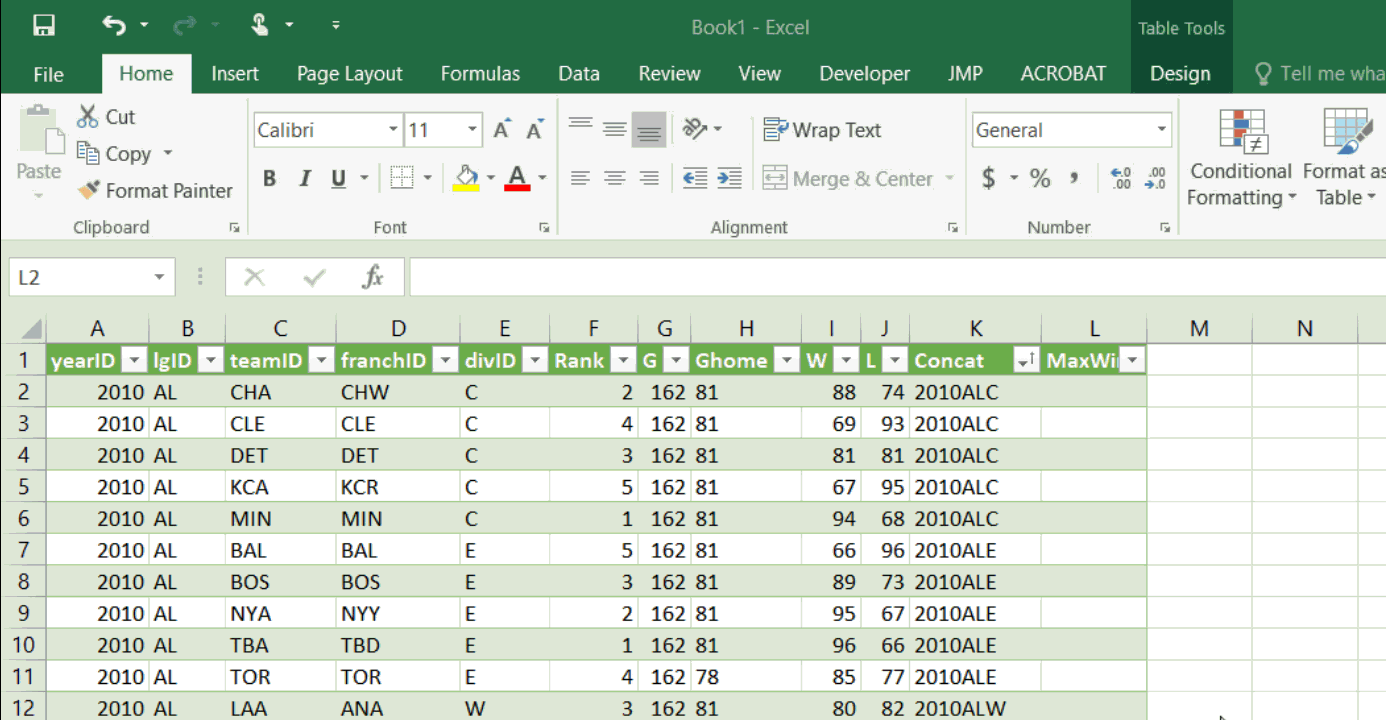The height and width of the screenshot is (720, 1386).
Task: Open the yearID column filter dropdown
Action: coord(133,361)
